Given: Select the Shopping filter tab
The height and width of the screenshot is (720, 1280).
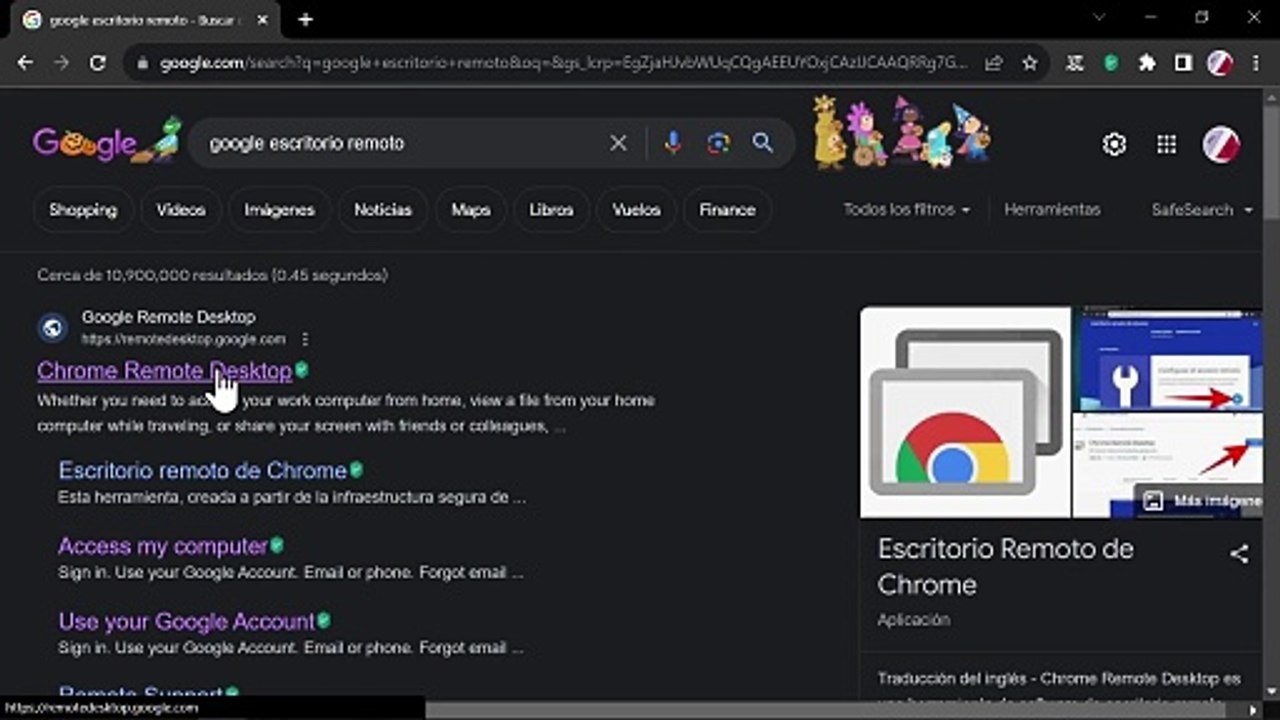Looking at the screenshot, I should pyautogui.click(x=83, y=210).
